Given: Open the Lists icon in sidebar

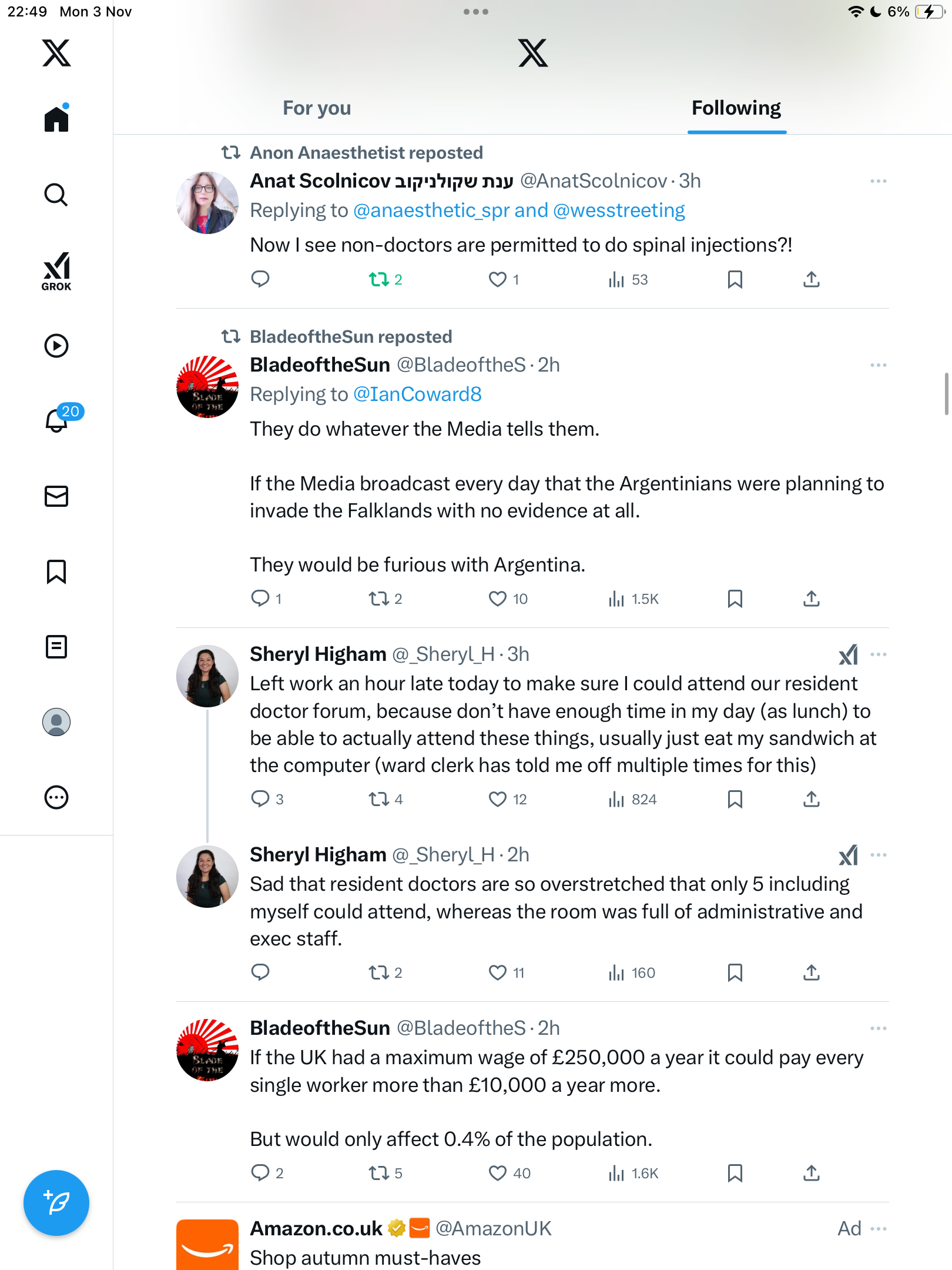Looking at the screenshot, I should coord(56,647).
